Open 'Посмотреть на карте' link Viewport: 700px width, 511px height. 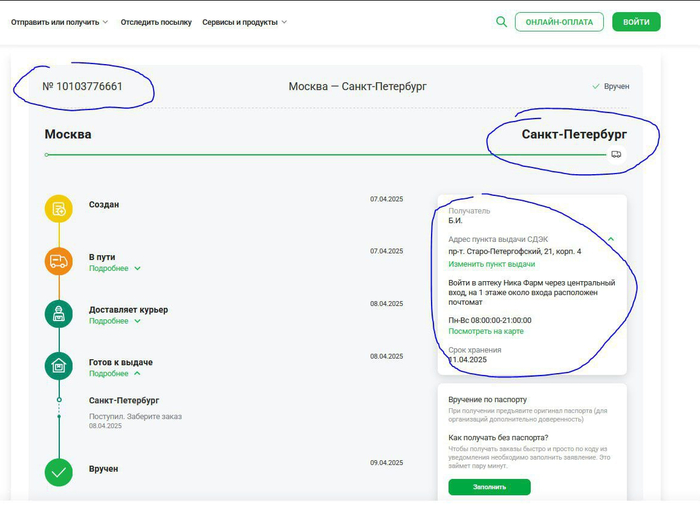tap(485, 331)
